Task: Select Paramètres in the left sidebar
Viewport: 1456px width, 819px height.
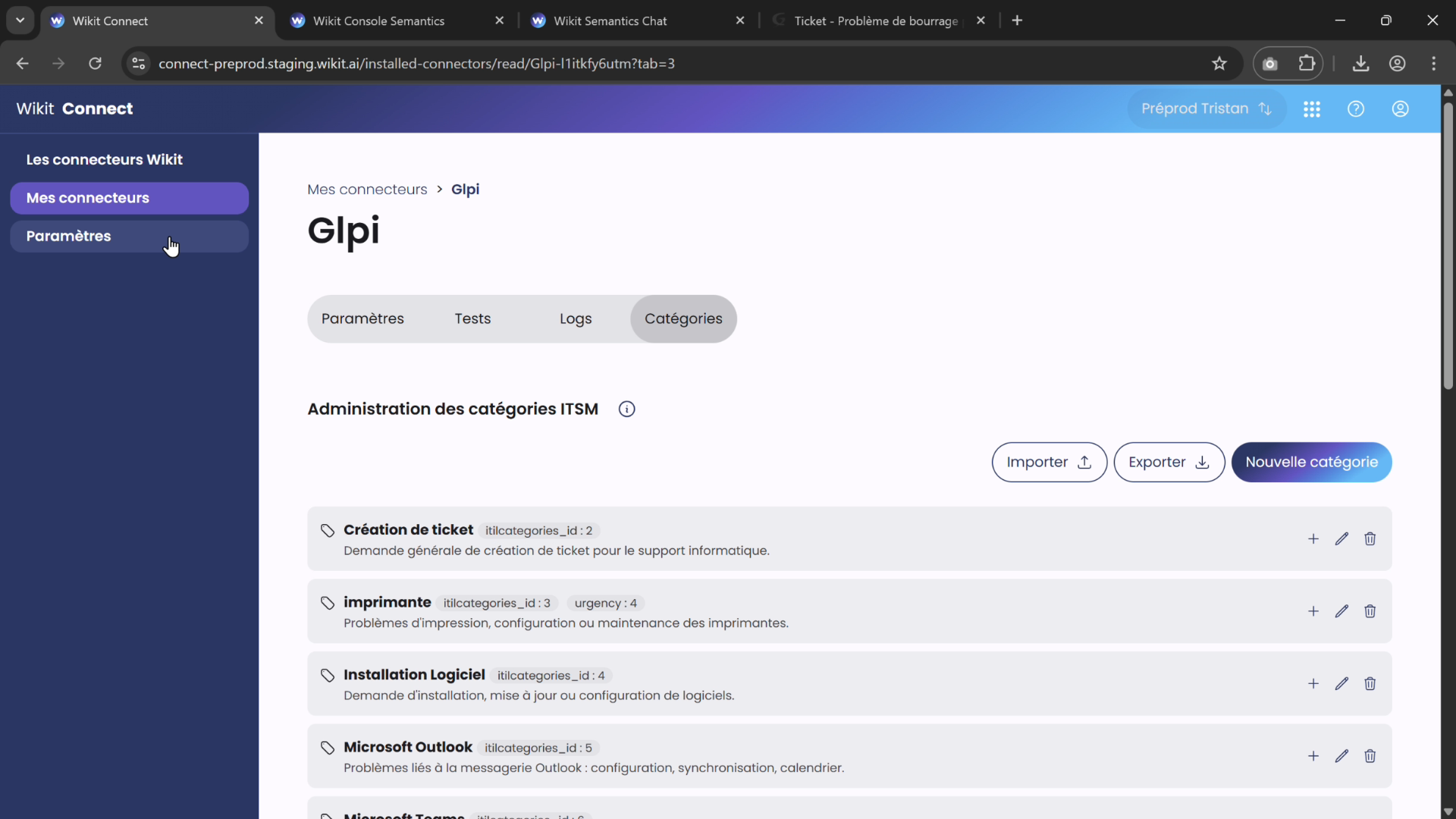Action: point(129,236)
